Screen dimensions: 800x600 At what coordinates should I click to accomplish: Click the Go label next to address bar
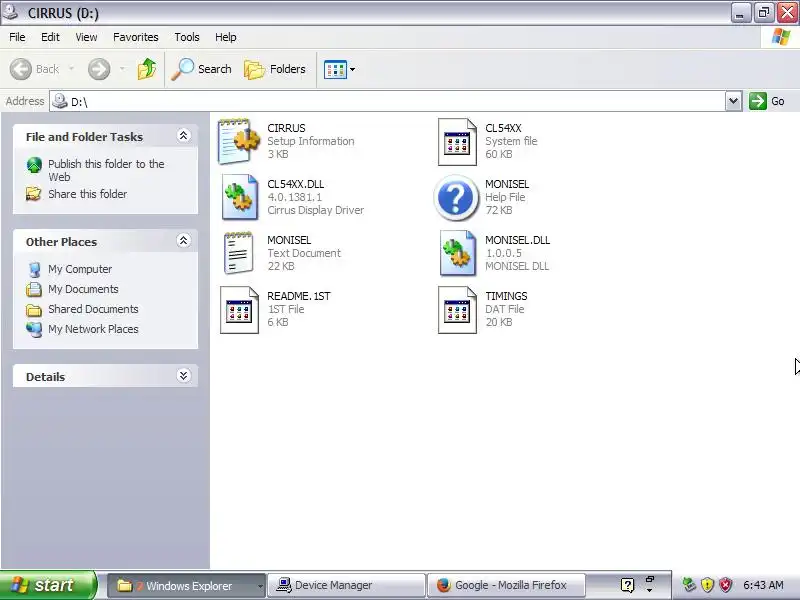778,101
